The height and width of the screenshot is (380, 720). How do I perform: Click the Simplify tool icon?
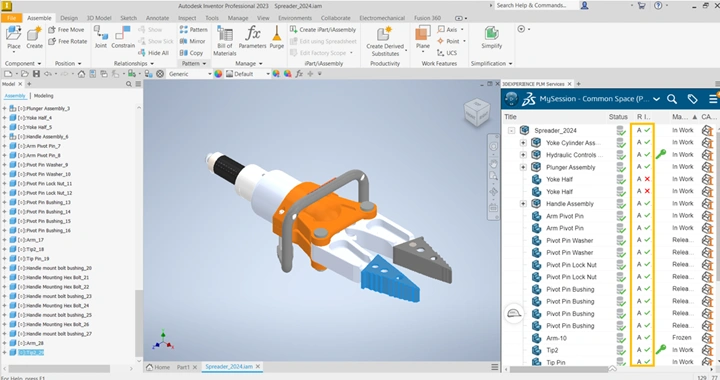(491, 34)
